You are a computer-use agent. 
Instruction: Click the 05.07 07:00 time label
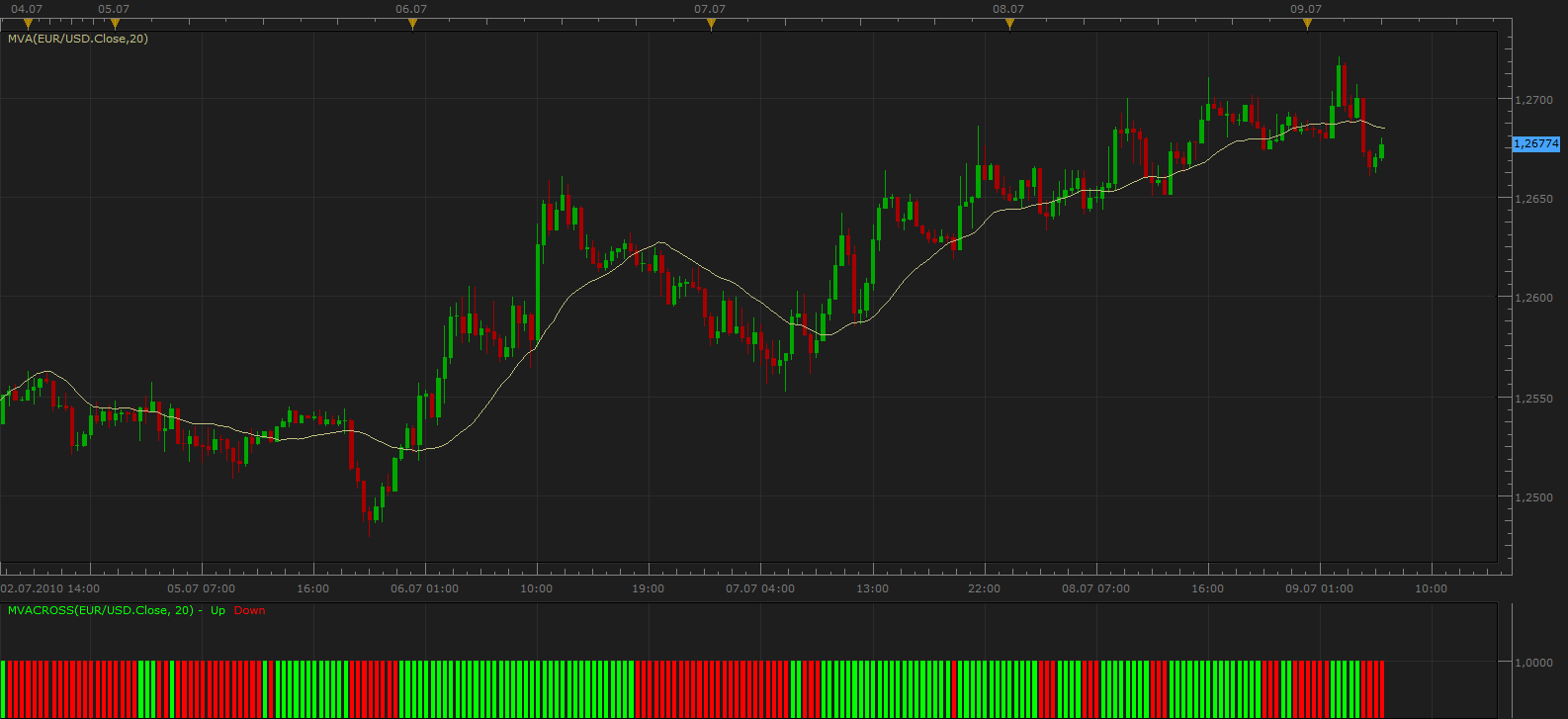click(201, 588)
